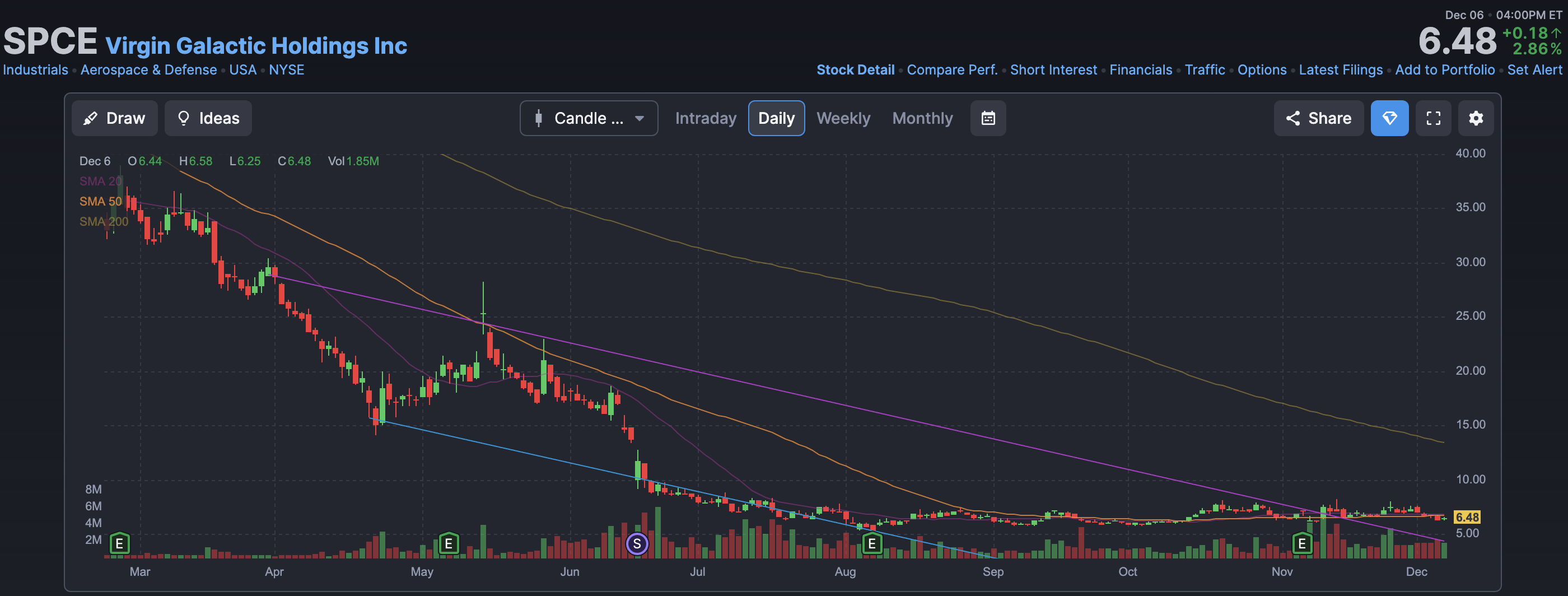Open Financials link
Image resolution: width=1568 pixels, height=596 pixels.
coord(1140,70)
